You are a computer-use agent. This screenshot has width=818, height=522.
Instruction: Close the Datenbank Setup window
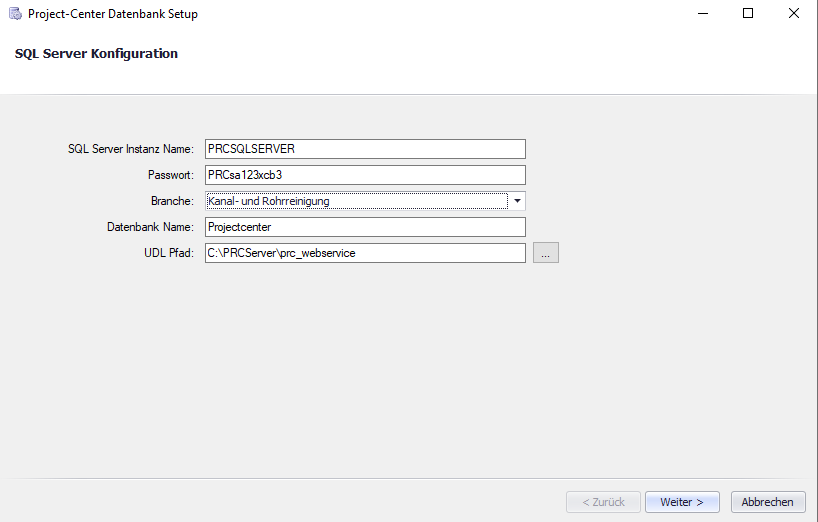point(794,14)
